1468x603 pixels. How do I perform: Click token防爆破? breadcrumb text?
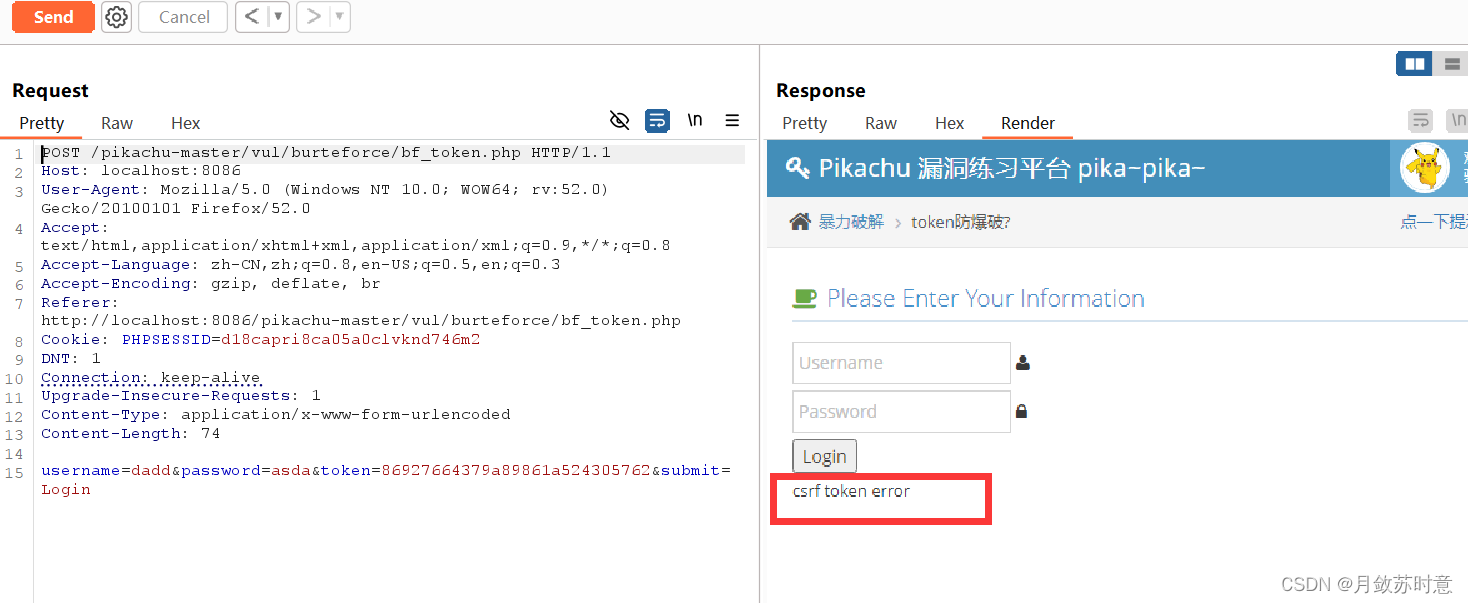(x=960, y=222)
